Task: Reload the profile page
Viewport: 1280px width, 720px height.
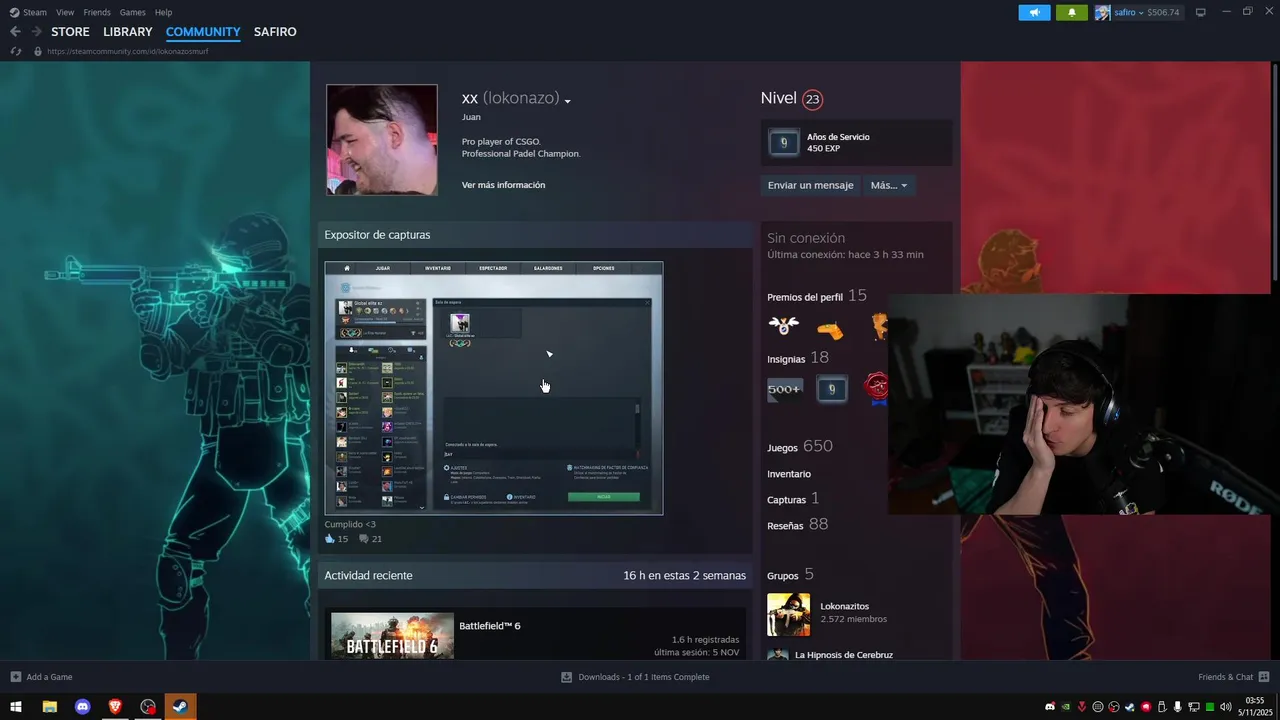Action: coord(15,51)
